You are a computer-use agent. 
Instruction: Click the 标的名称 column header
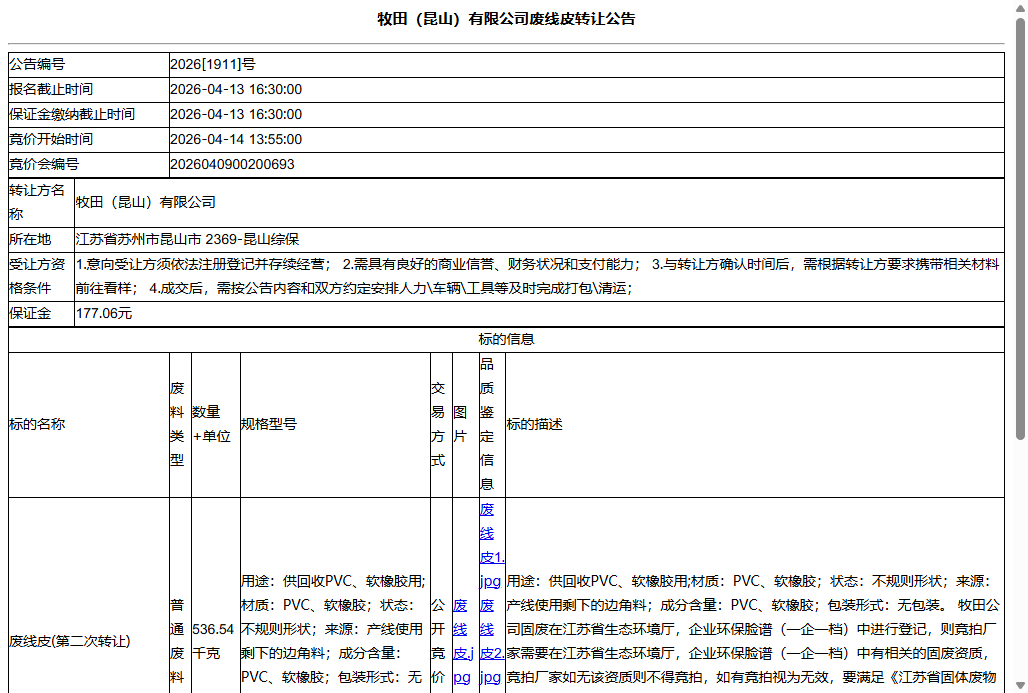click(37, 424)
